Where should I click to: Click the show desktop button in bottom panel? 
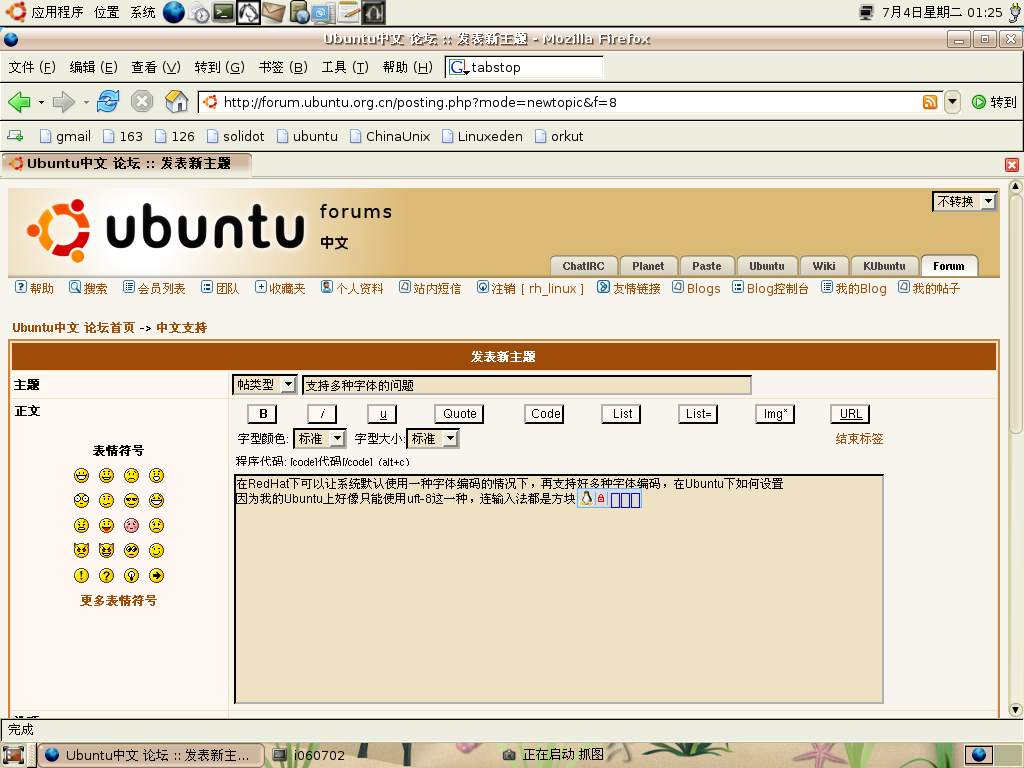tap(13, 755)
